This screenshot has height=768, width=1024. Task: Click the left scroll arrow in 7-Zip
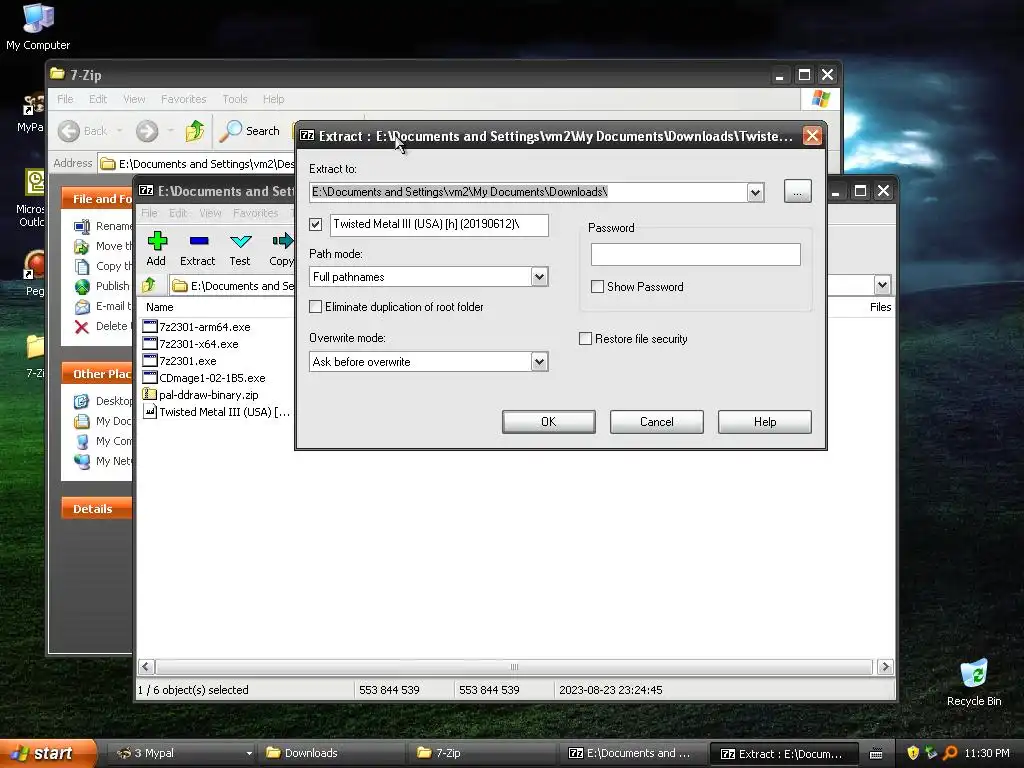point(146,667)
